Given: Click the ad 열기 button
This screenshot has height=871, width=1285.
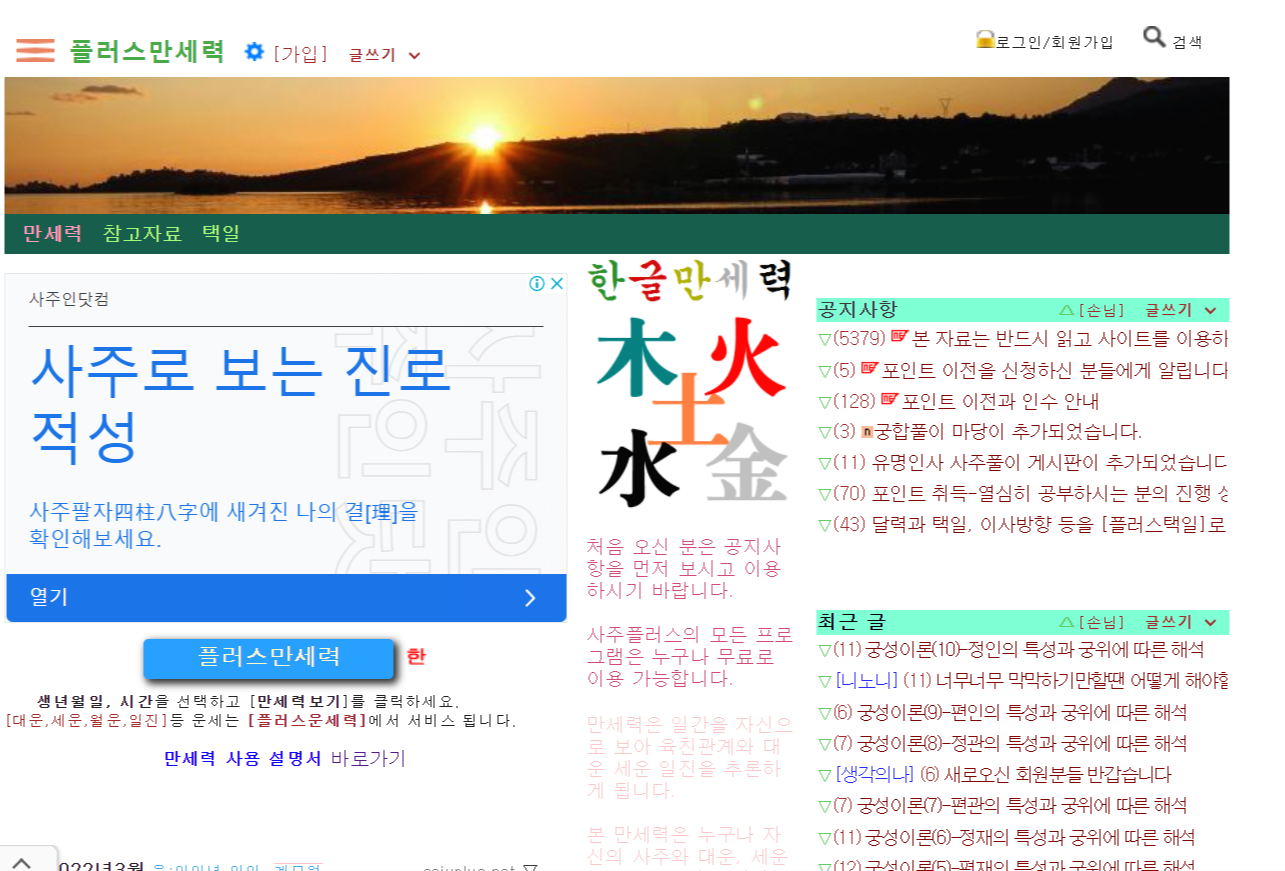Looking at the screenshot, I should [286, 597].
